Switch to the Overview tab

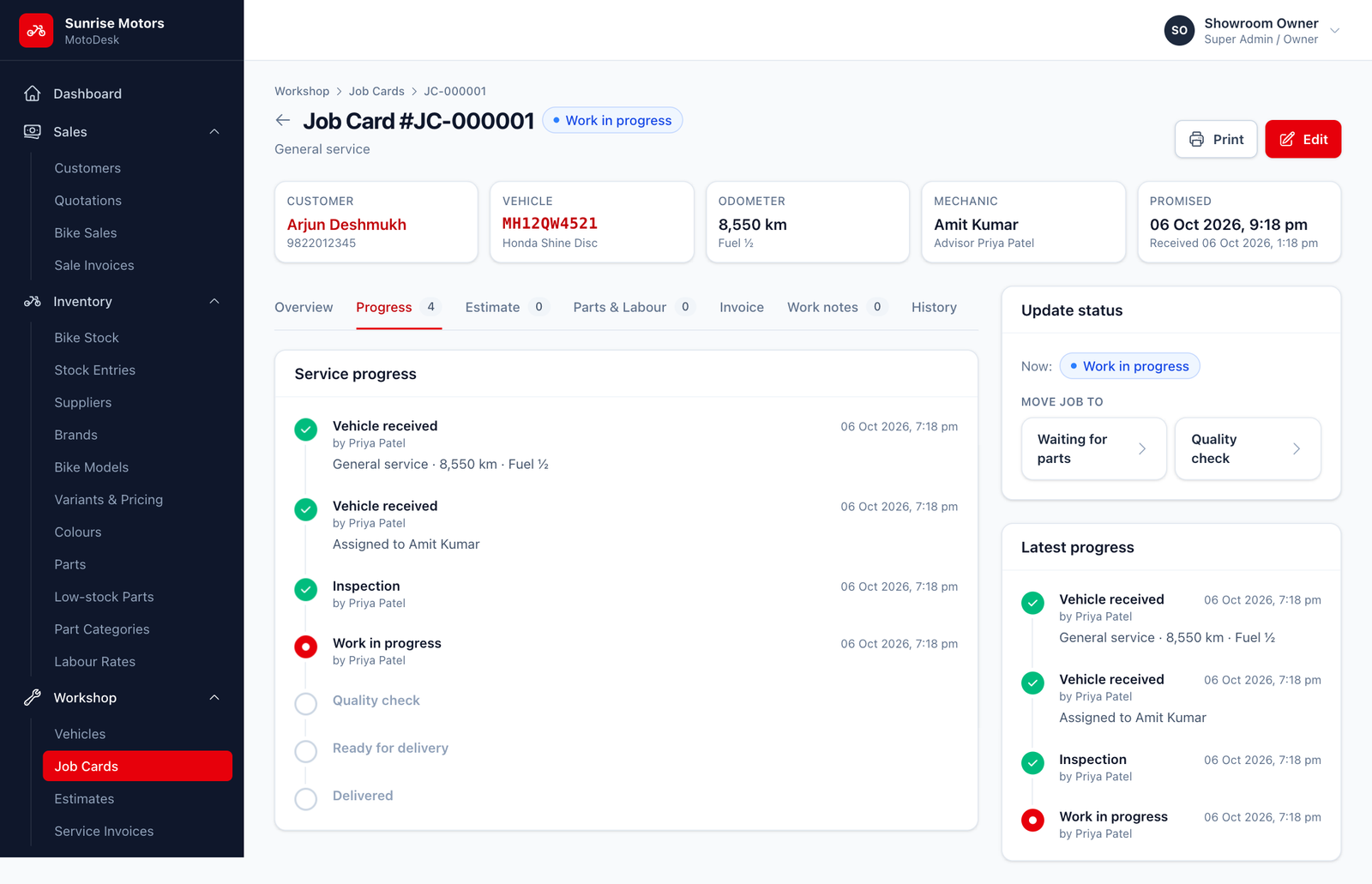(304, 307)
